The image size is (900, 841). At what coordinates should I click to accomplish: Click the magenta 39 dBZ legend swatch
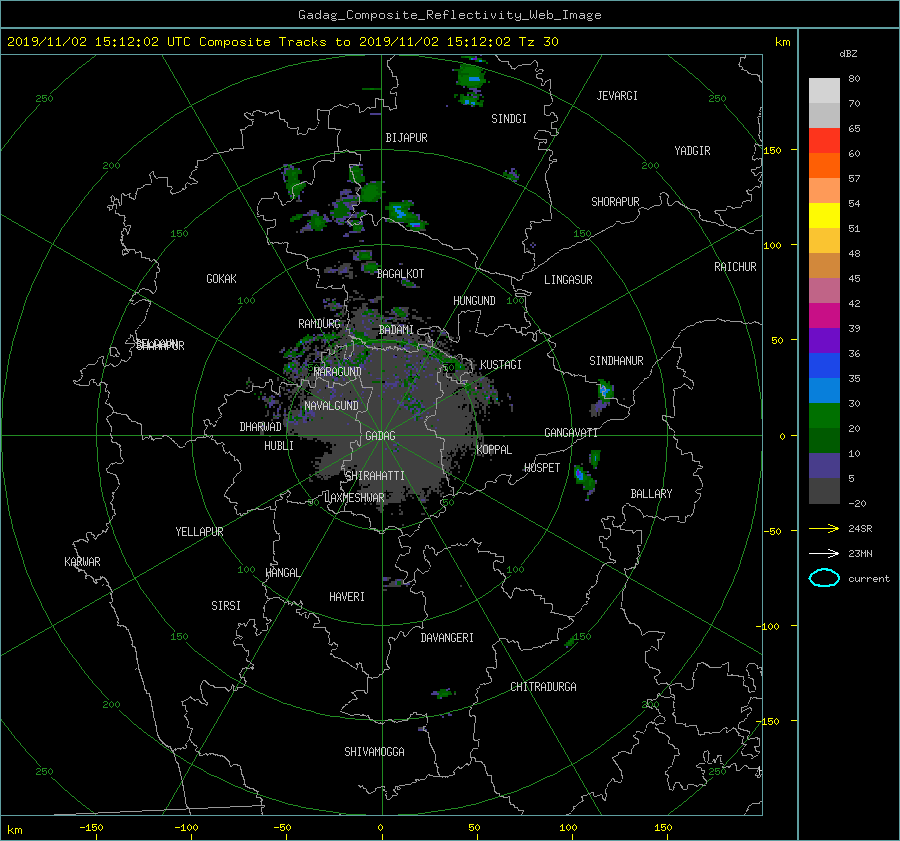pyautogui.click(x=824, y=315)
